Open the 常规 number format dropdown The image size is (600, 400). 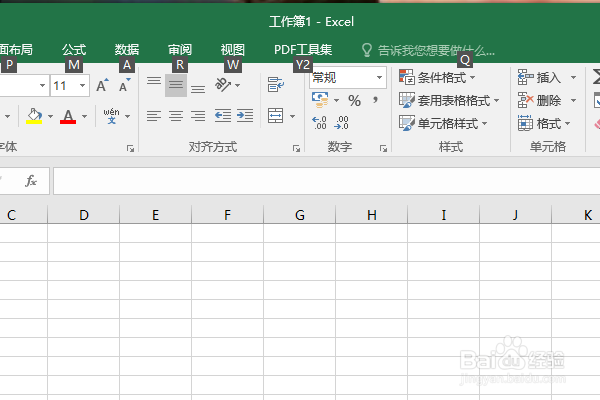coord(379,77)
